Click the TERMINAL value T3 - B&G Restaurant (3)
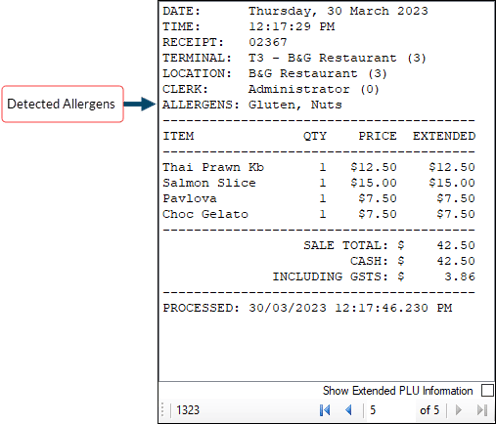The height and width of the screenshot is (424, 496). (337, 58)
